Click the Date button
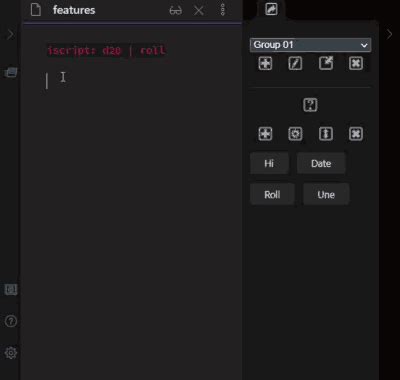The width and height of the screenshot is (400, 380). [321, 163]
